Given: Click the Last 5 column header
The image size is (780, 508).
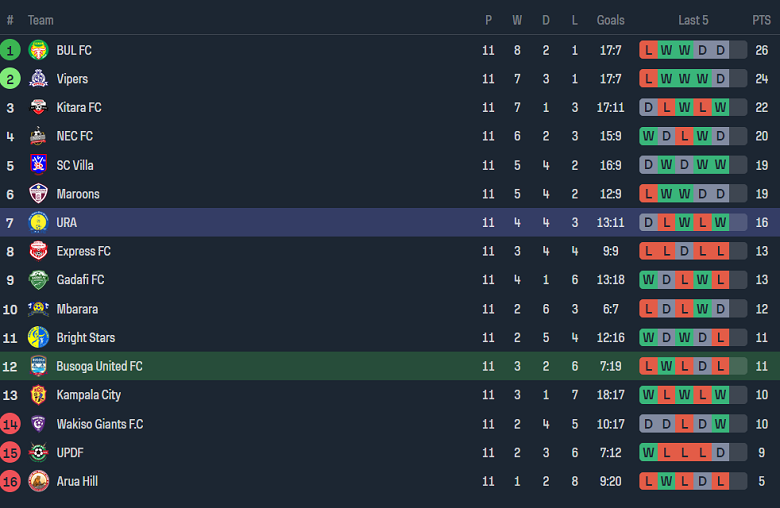Looking at the screenshot, I should click(693, 20).
